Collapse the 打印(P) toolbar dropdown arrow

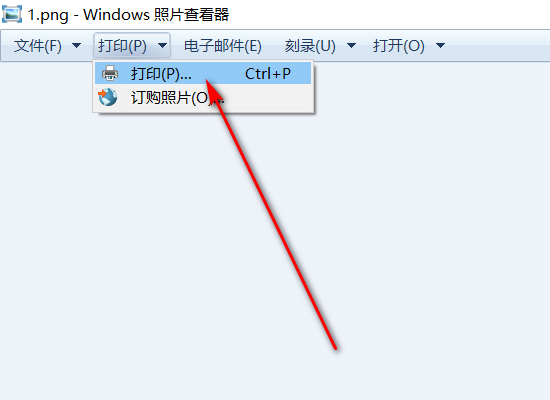(162, 45)
